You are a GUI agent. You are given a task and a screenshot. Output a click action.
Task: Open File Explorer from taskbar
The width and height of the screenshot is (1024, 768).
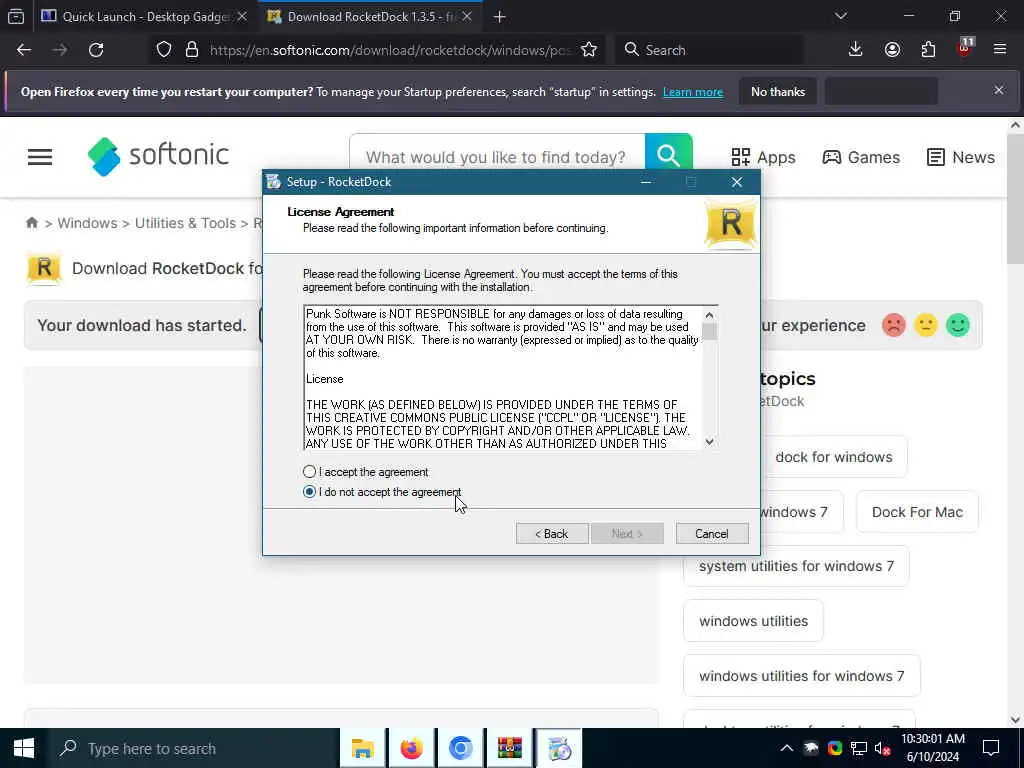click(362, 748)
